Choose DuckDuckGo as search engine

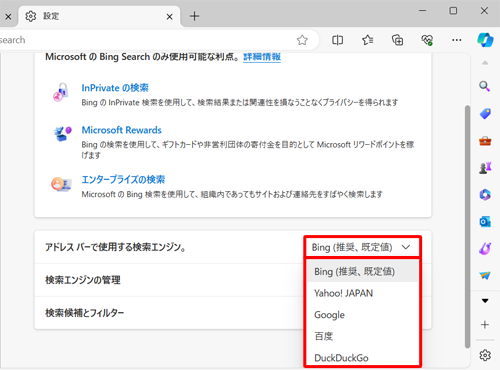click(362, 358)
